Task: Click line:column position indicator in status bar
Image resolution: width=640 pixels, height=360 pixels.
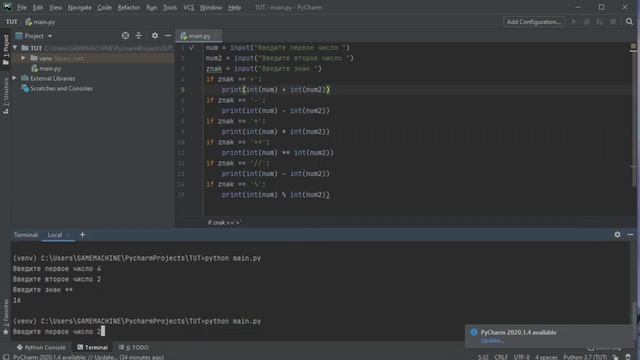Action: 483,357
